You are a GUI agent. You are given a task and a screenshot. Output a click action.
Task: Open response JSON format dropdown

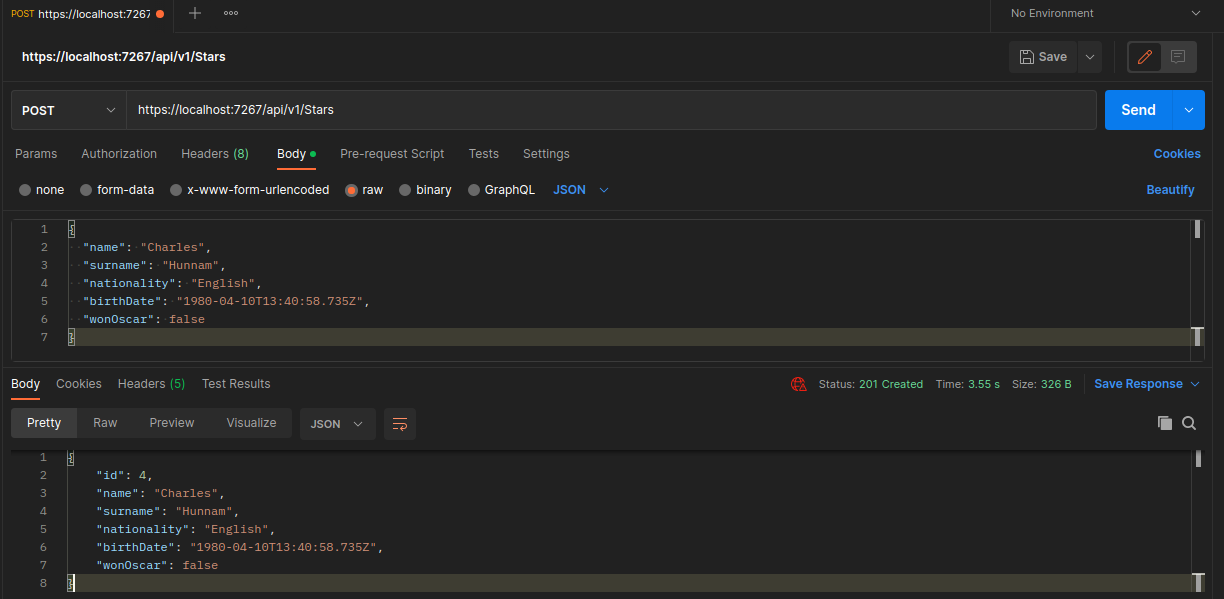pos(338,423)
